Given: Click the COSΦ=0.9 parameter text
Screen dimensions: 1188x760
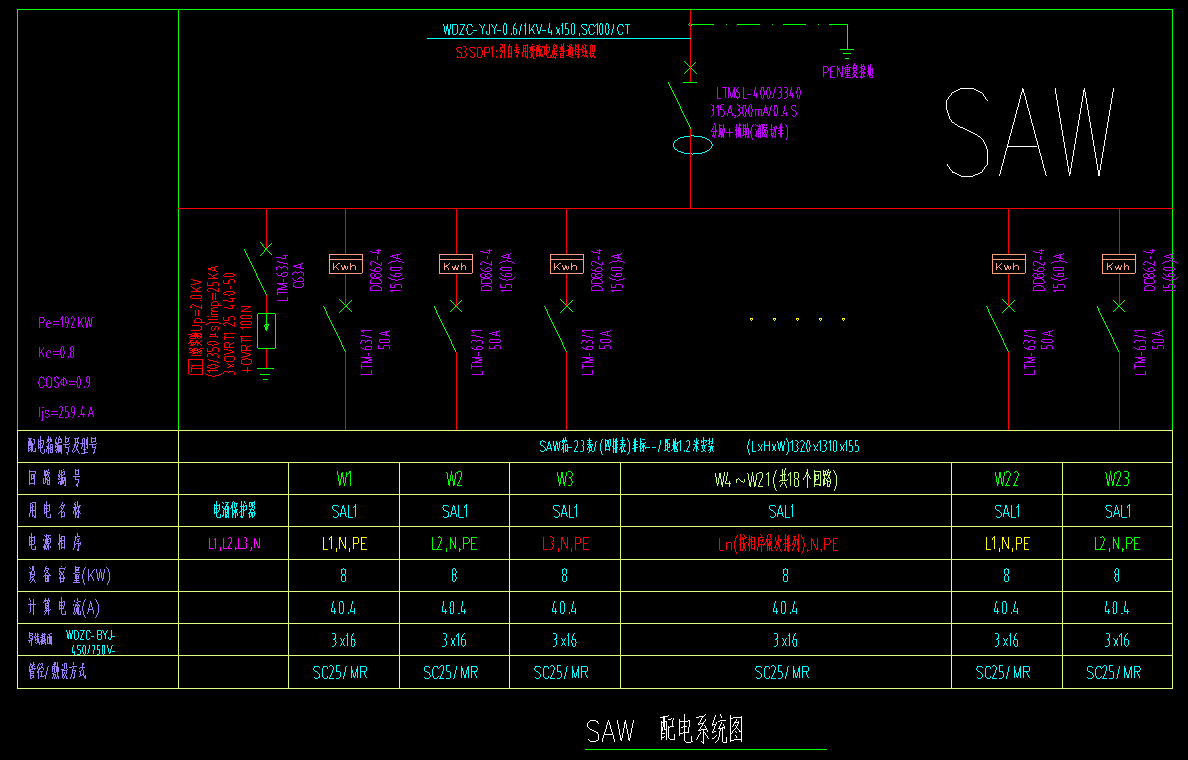Looking at the screenshot, I should (x=64, y=382).
